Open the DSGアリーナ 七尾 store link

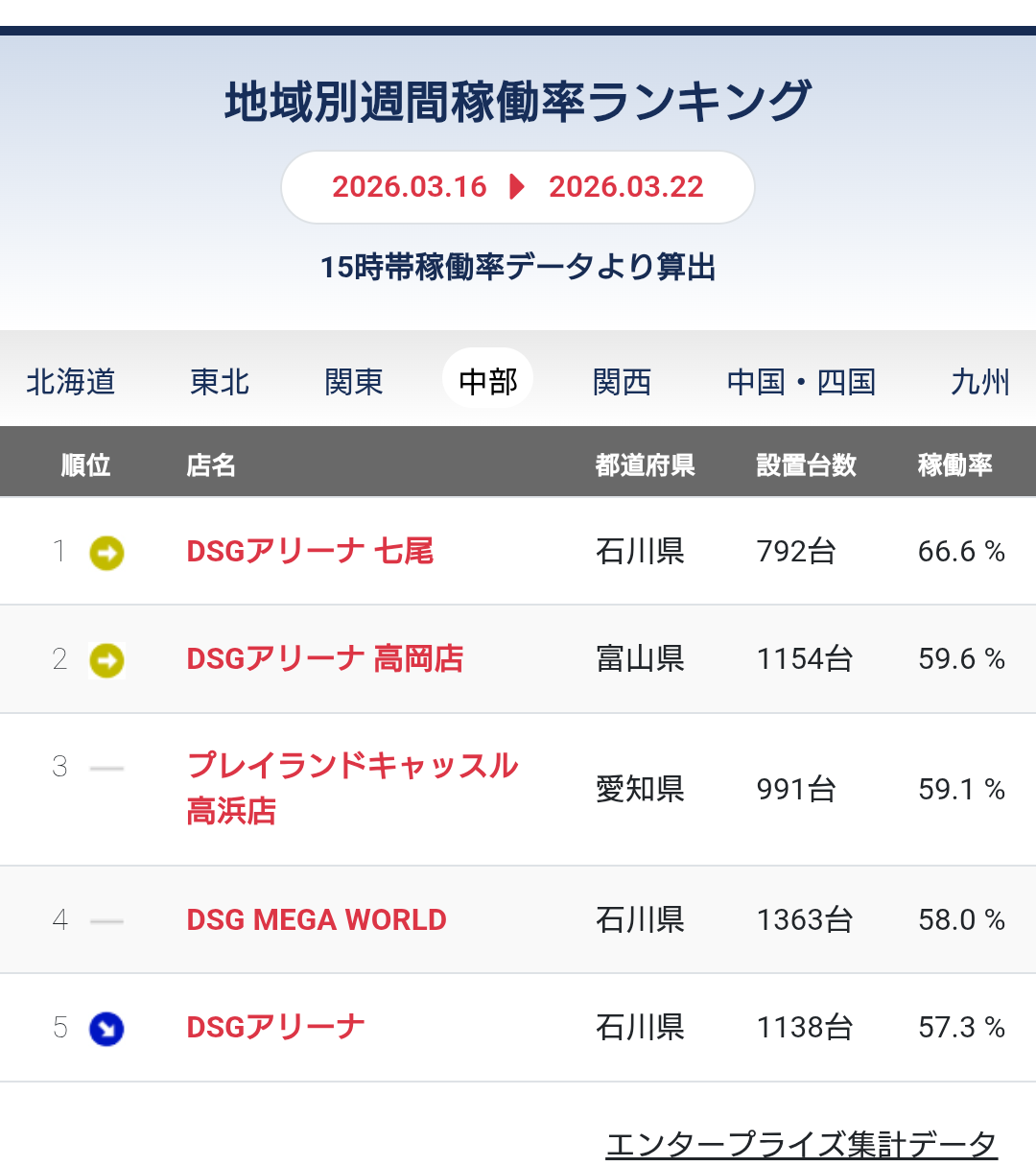[x=310, y=551]
